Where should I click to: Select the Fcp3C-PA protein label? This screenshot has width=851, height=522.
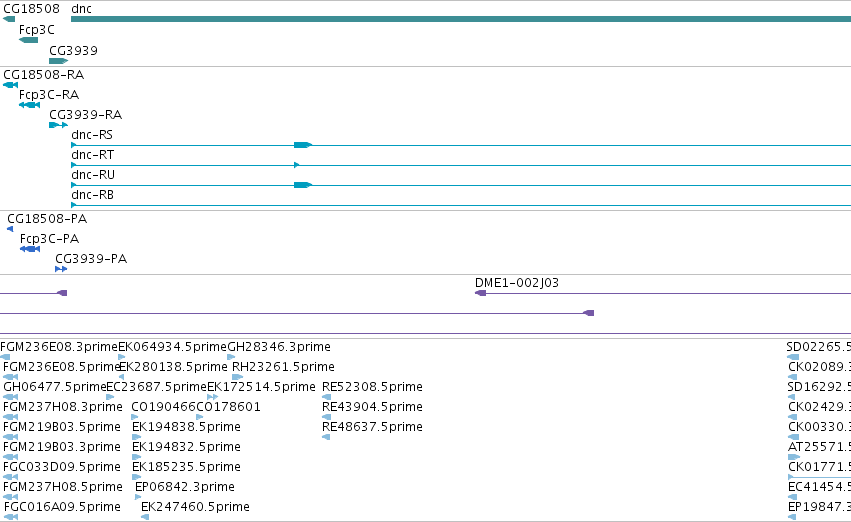tap(49, 239)
